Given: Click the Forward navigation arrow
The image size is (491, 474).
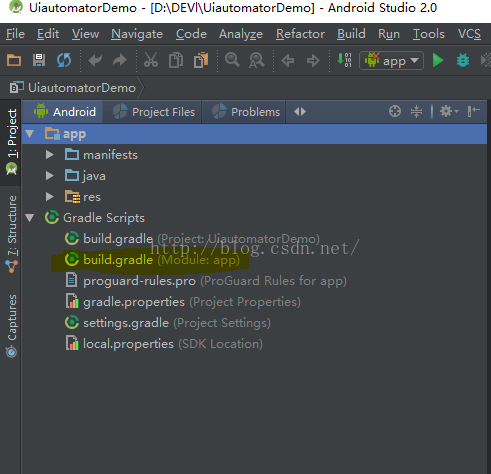Looking at the screenshot, I should pyautogui.click(x=313, y=61).
